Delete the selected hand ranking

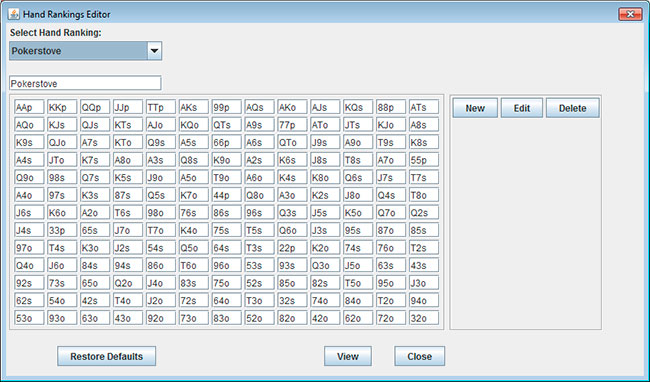572,108
